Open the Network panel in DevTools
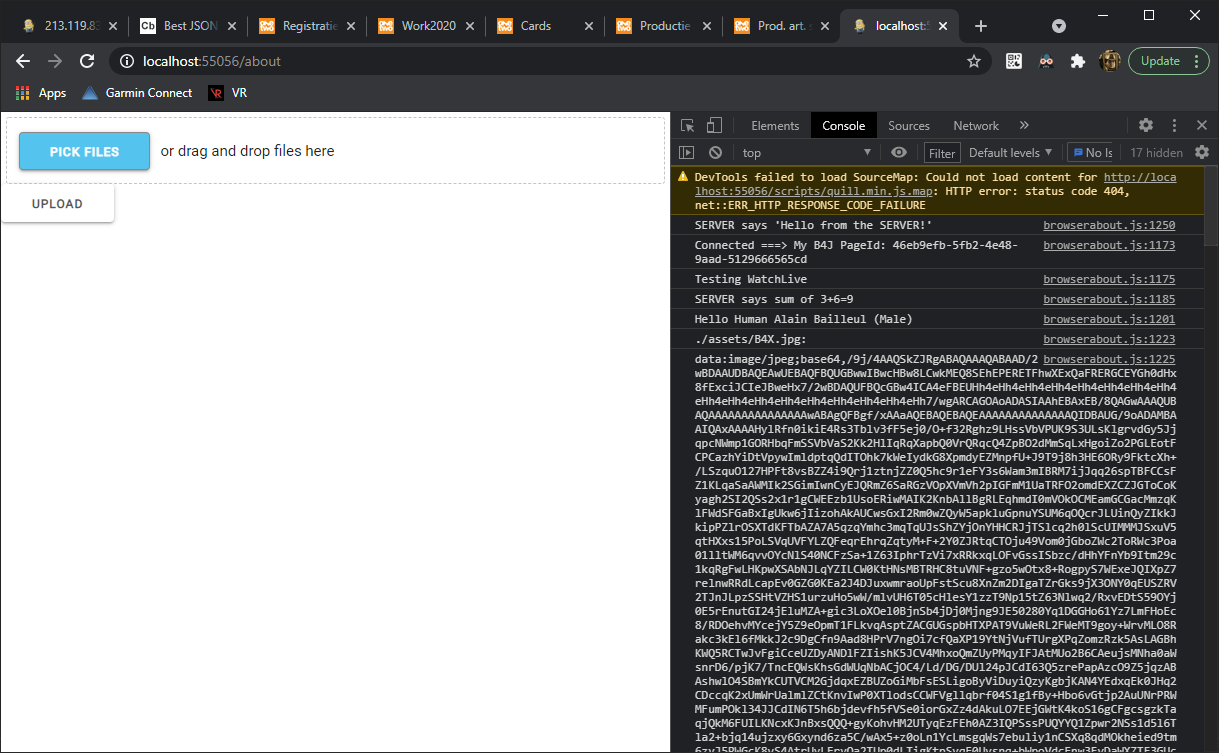 point(976,126)
